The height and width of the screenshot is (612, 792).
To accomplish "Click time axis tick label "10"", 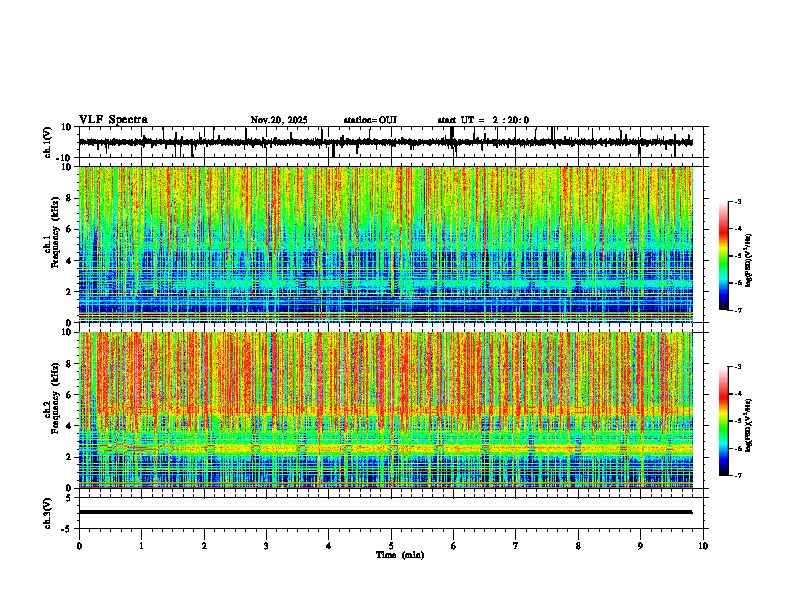I will point(703,546).
